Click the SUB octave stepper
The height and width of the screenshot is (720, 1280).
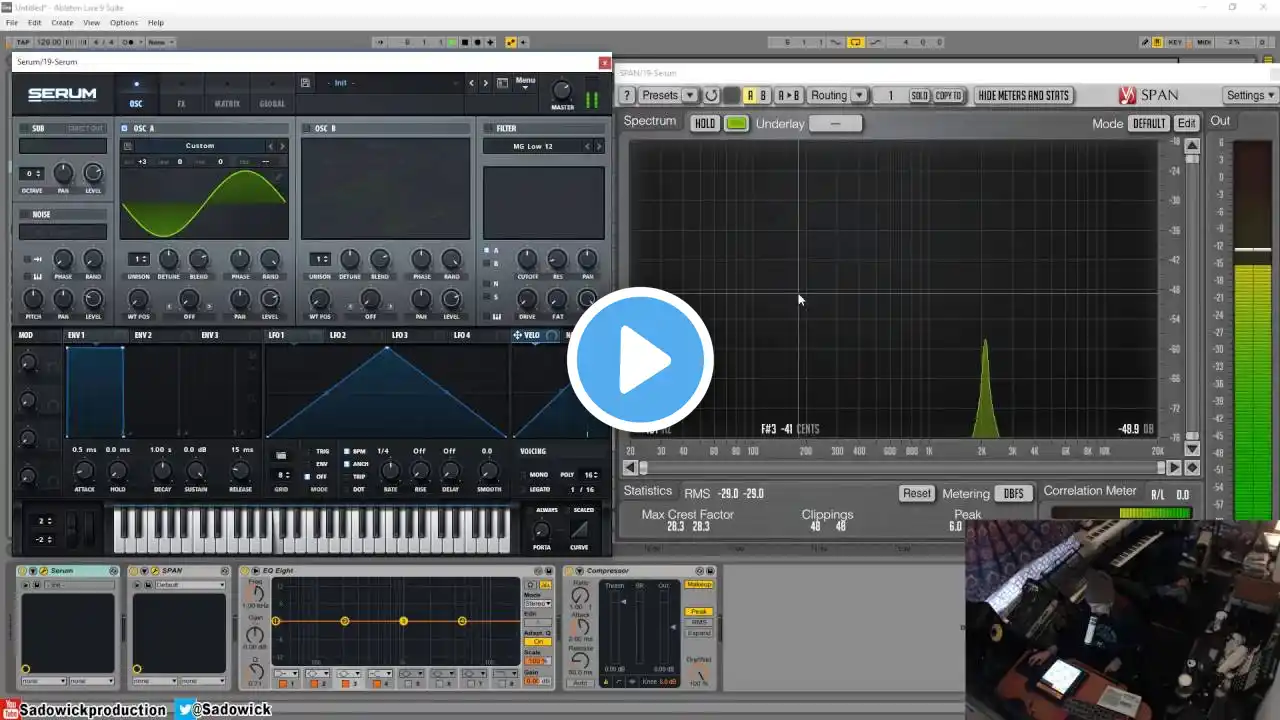tap(31, 173)
